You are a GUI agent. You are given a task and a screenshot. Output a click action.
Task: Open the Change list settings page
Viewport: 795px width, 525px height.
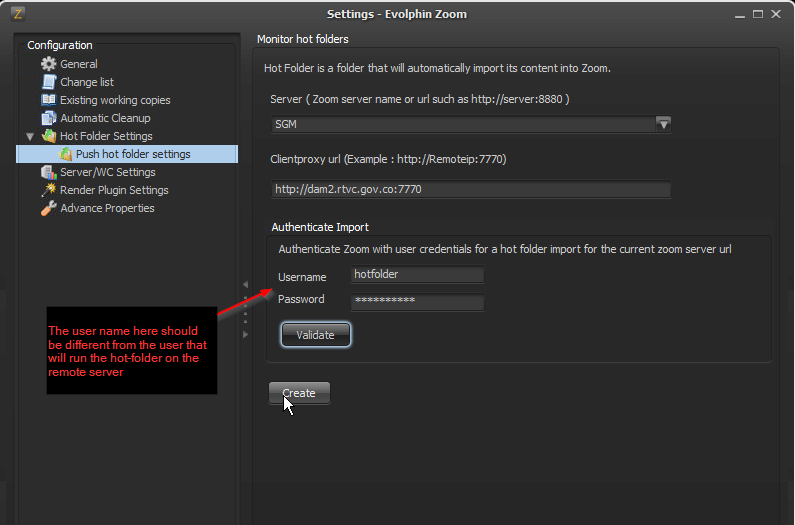pyautogui.click(x=86, y=82)
